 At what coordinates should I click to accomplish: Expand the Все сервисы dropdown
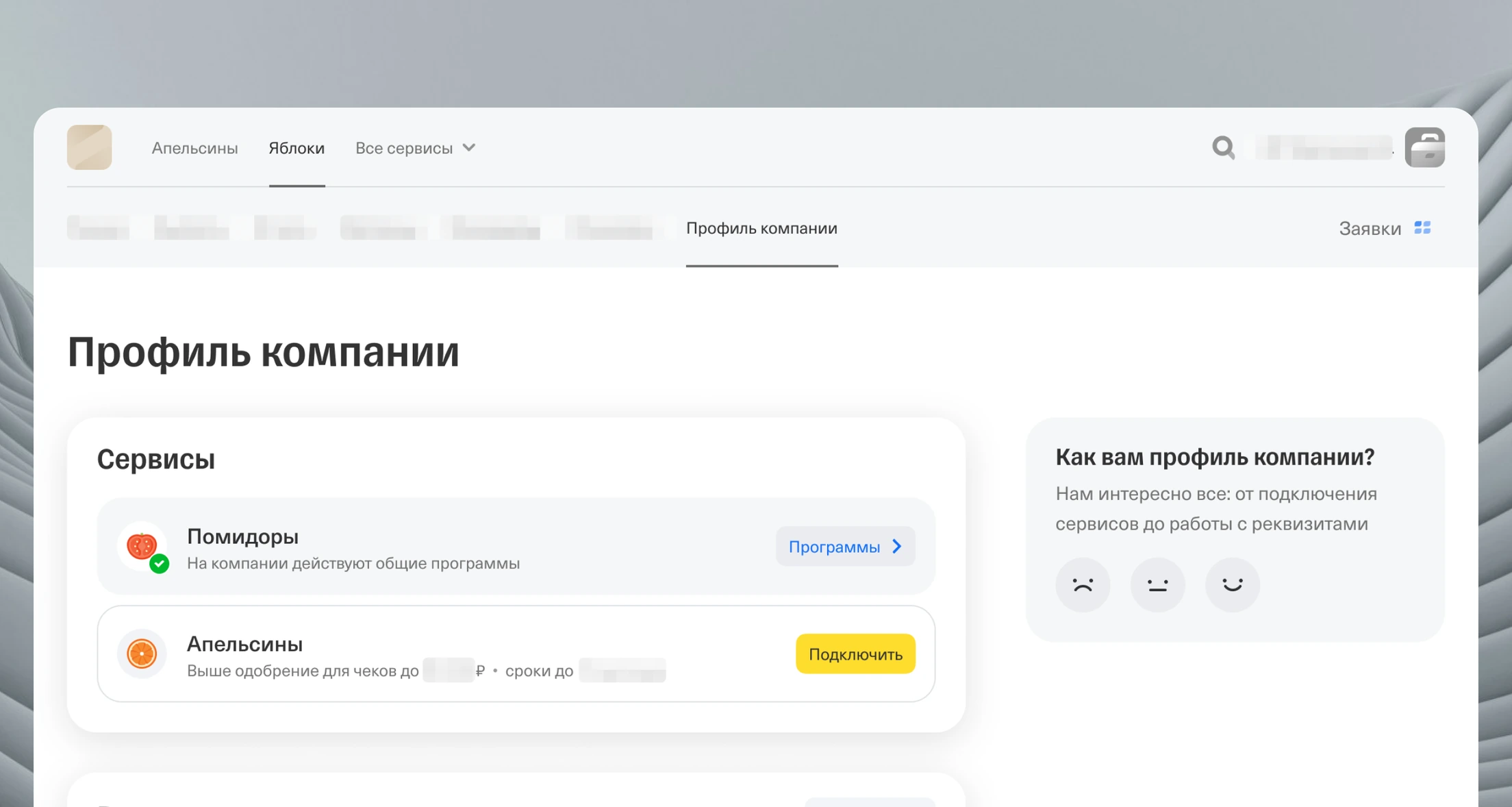click(415, 148)
